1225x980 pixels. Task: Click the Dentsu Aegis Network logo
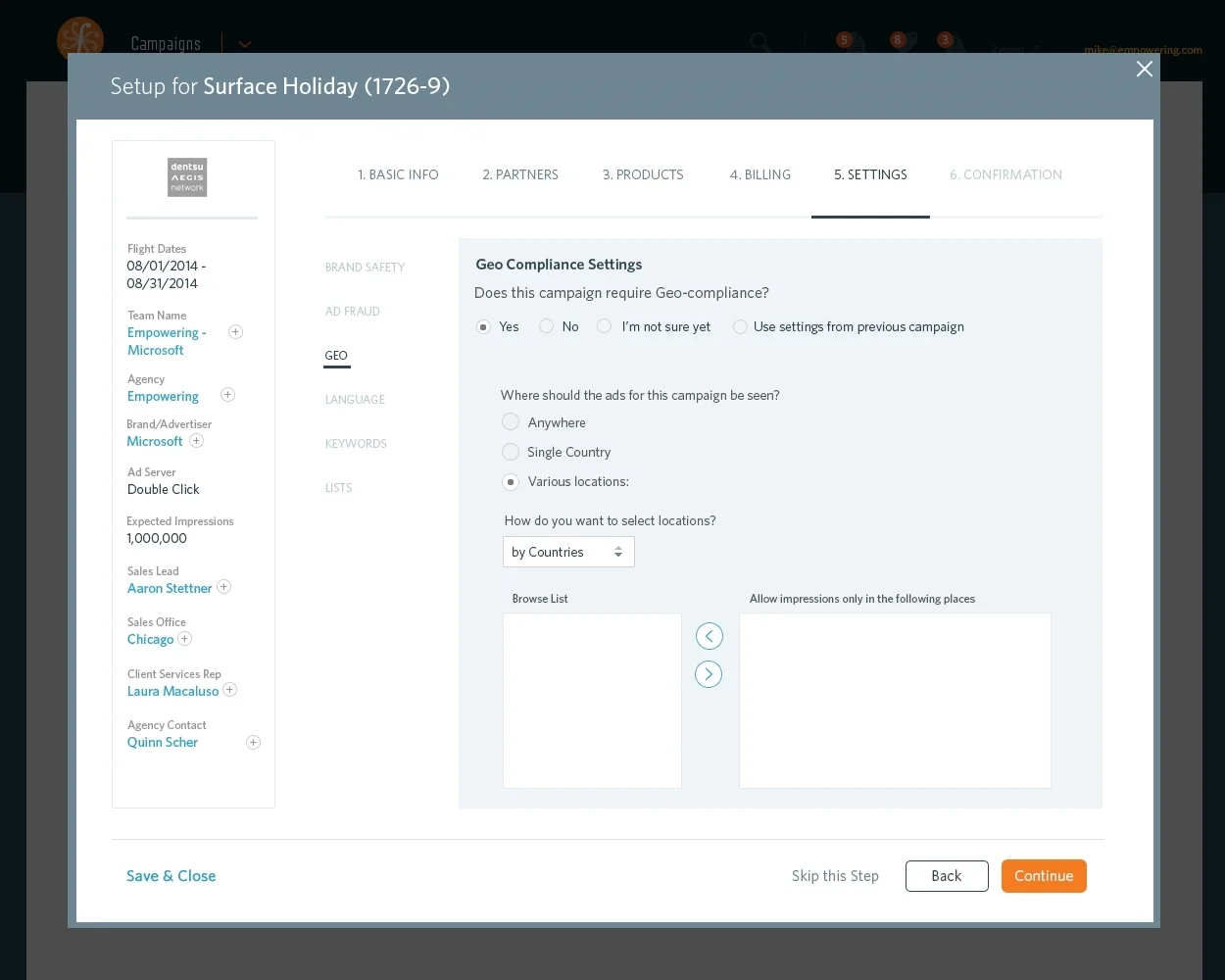187,177
